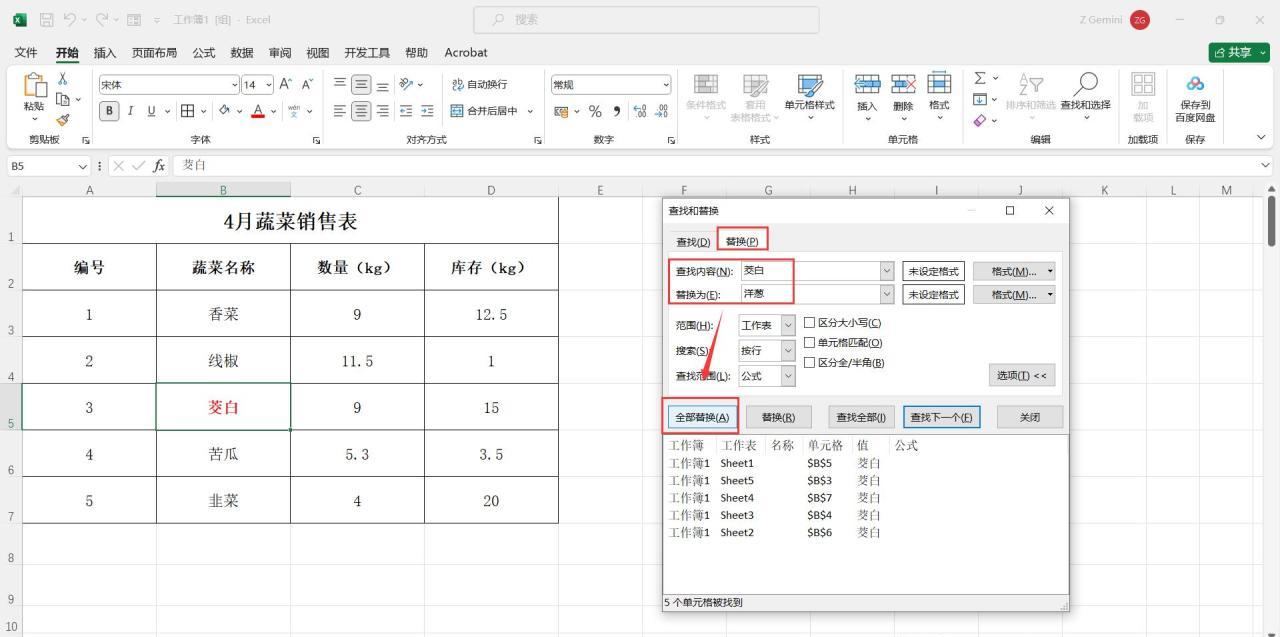Click the Underline U icon
Viewport: 1280px width, 637px height.
point(151,110)
